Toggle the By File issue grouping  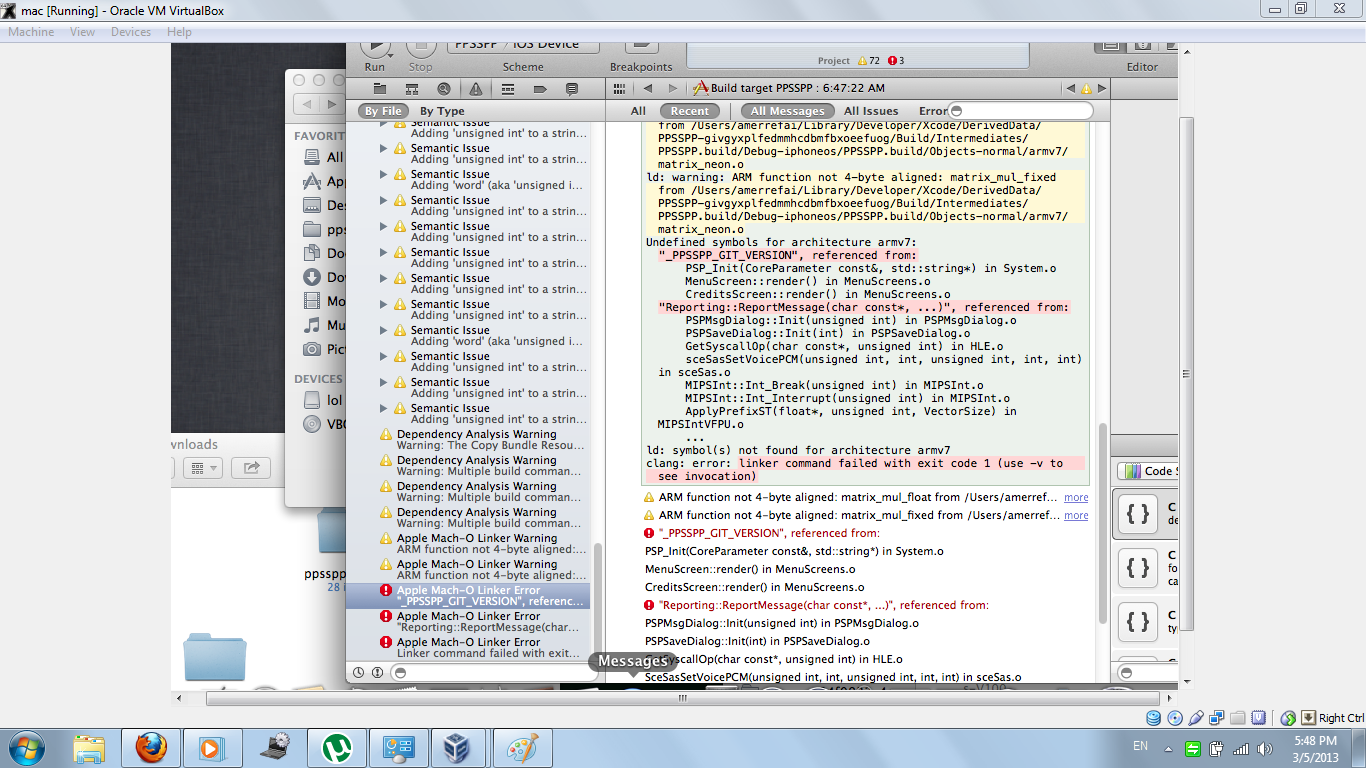coord(384,111)
